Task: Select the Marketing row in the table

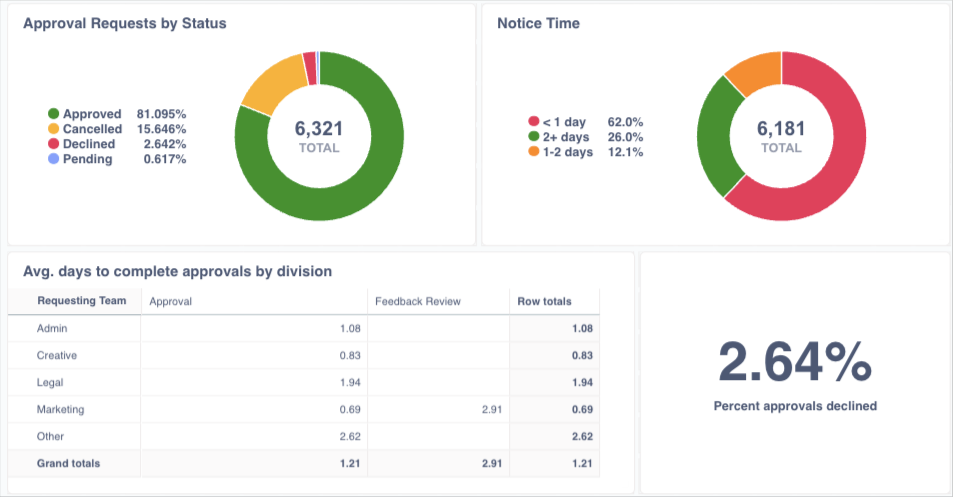Action: 61,409
